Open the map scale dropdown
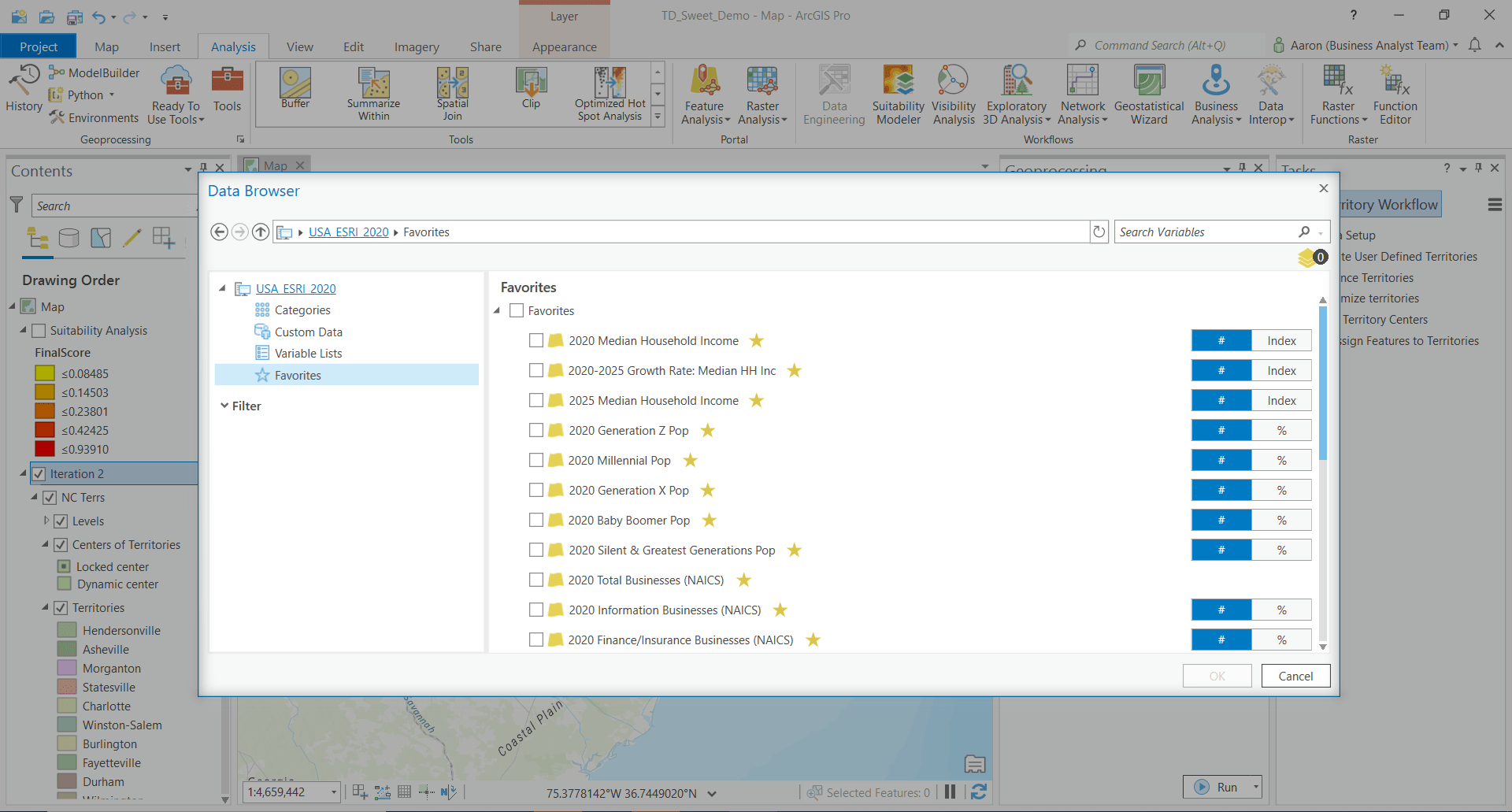This screenshot has height=812, width=1512. tap(334, 792)
